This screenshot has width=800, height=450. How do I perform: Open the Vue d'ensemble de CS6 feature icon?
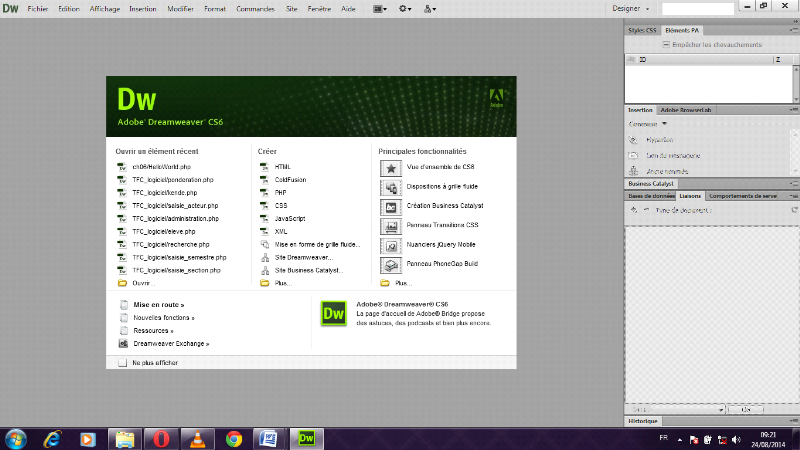(x=390, y=168)
